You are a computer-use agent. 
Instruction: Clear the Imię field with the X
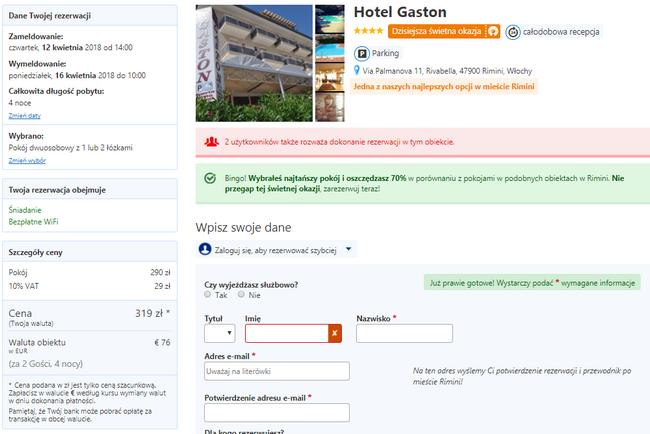coord(335,333)
